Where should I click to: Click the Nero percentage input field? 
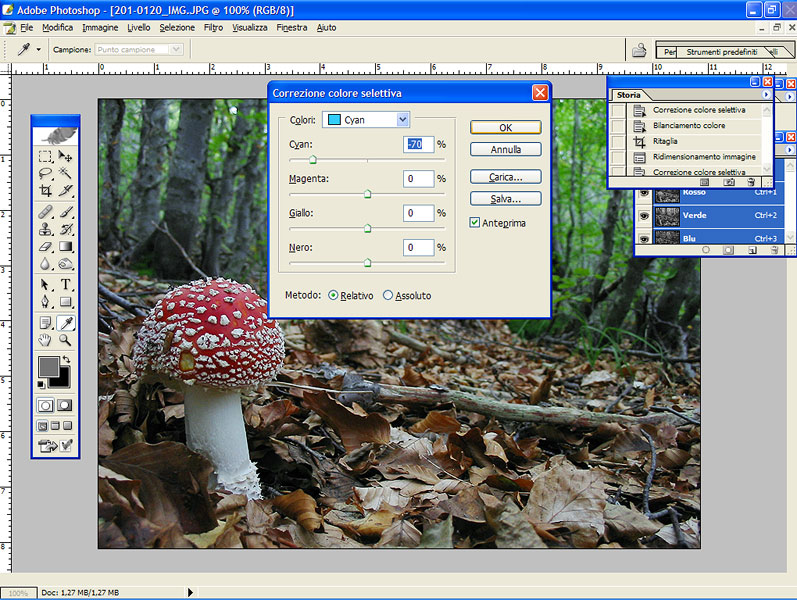(419, 247)
